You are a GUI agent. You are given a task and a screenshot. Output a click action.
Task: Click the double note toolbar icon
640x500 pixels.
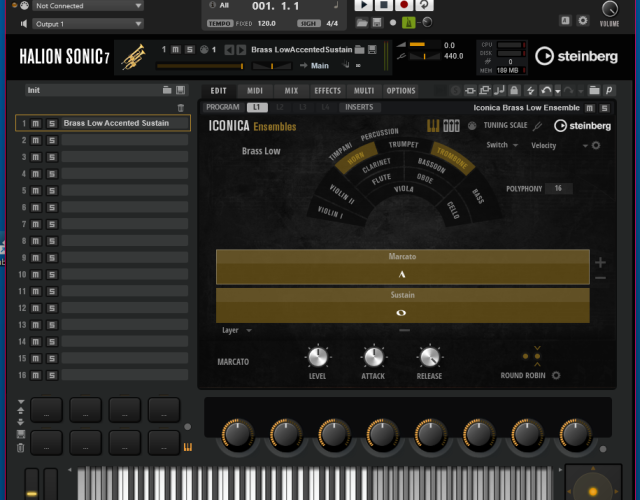tap(499, 90)
